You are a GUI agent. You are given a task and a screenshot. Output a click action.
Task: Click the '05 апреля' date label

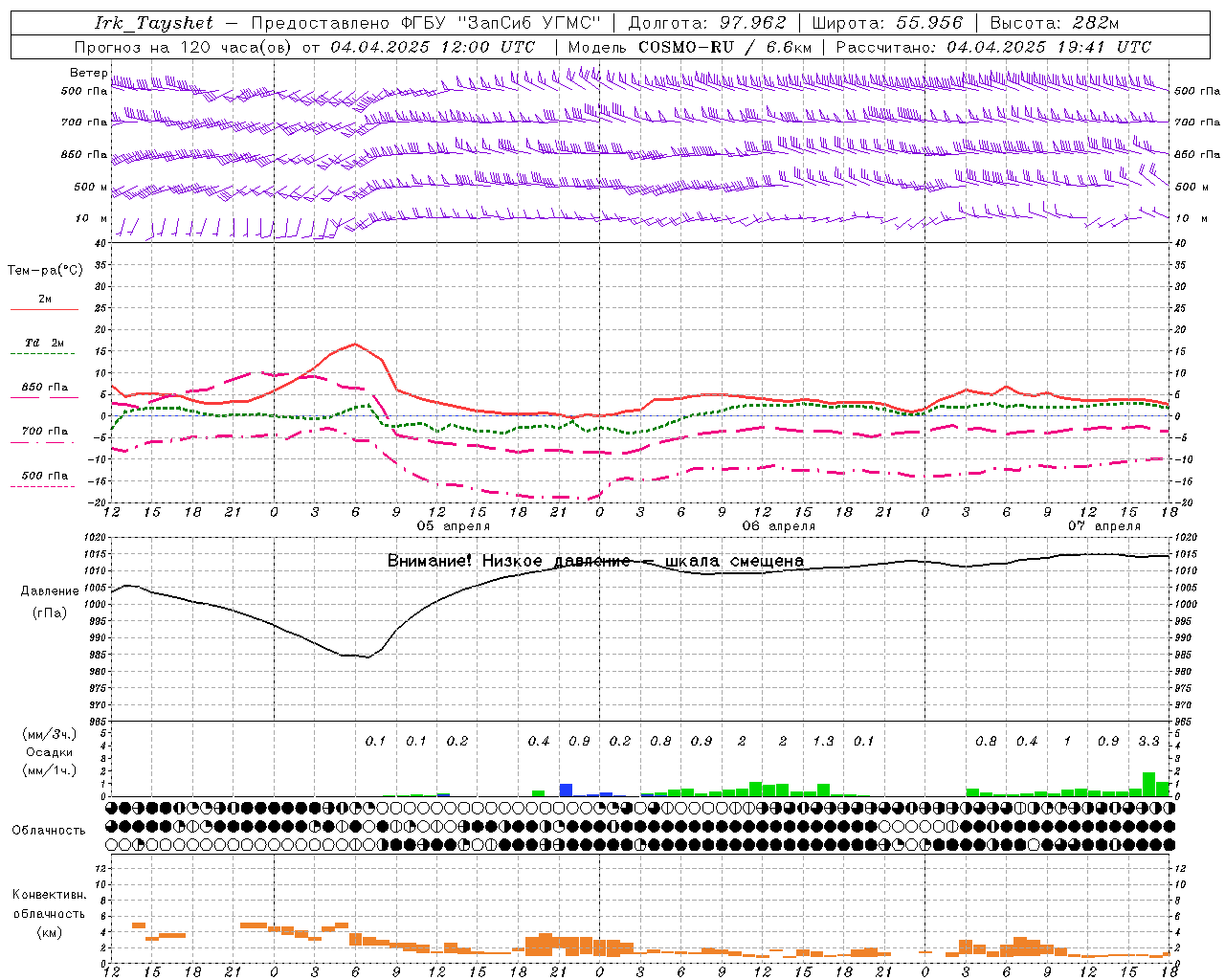tap(453, 526)
